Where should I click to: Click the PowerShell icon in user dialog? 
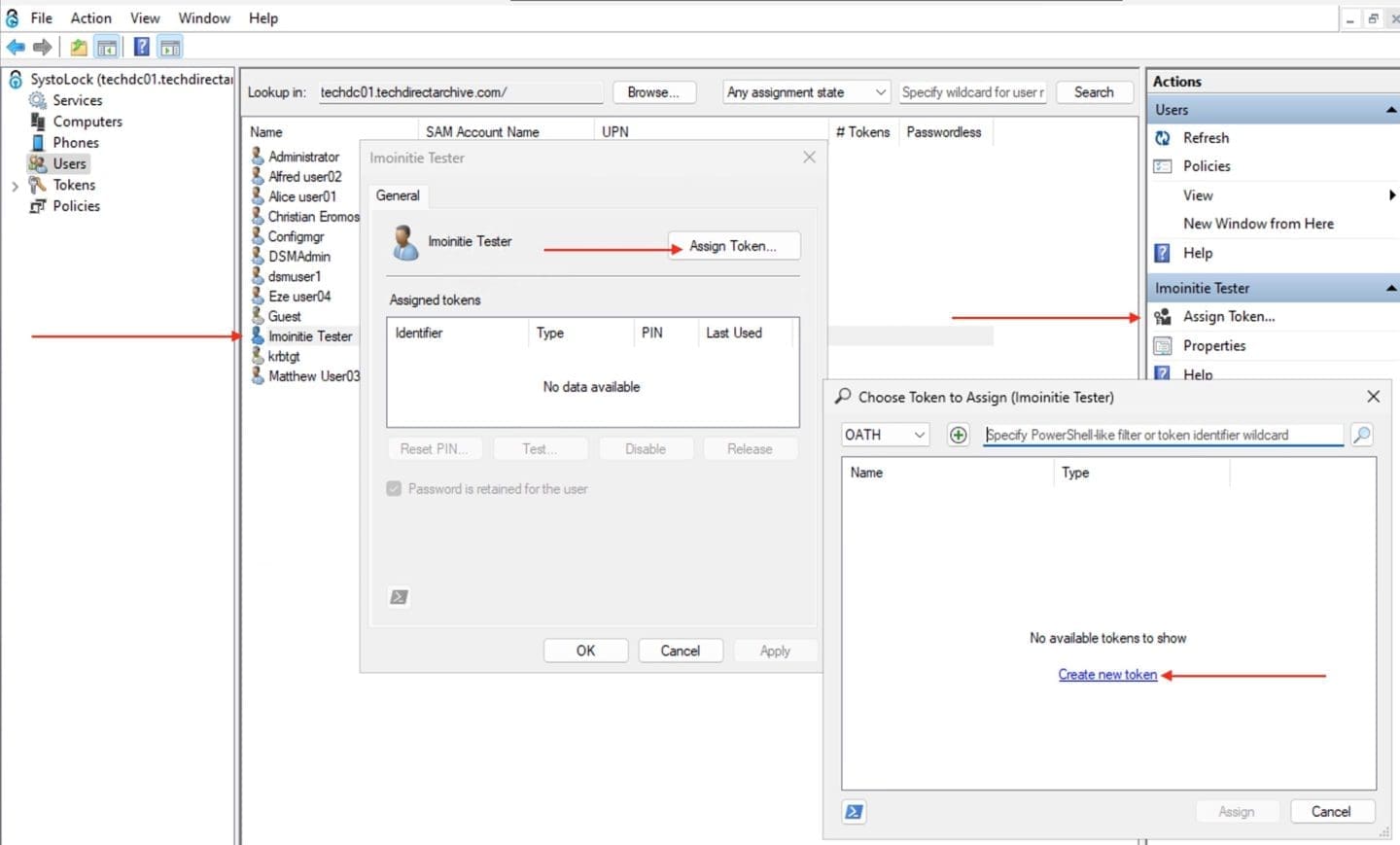pos(399,597)
